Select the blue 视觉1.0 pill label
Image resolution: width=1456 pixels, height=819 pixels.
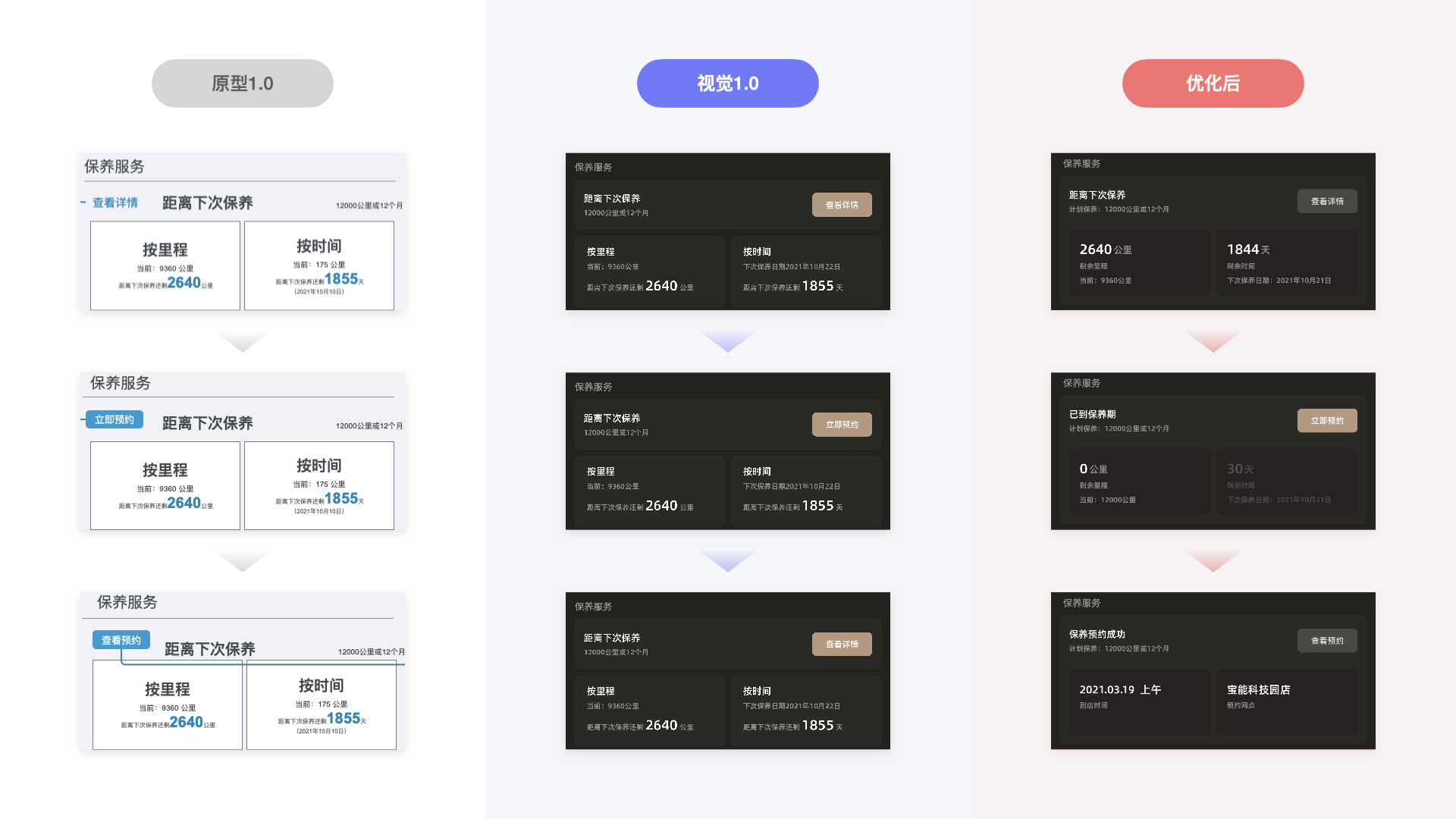click(x=727, y=83)
